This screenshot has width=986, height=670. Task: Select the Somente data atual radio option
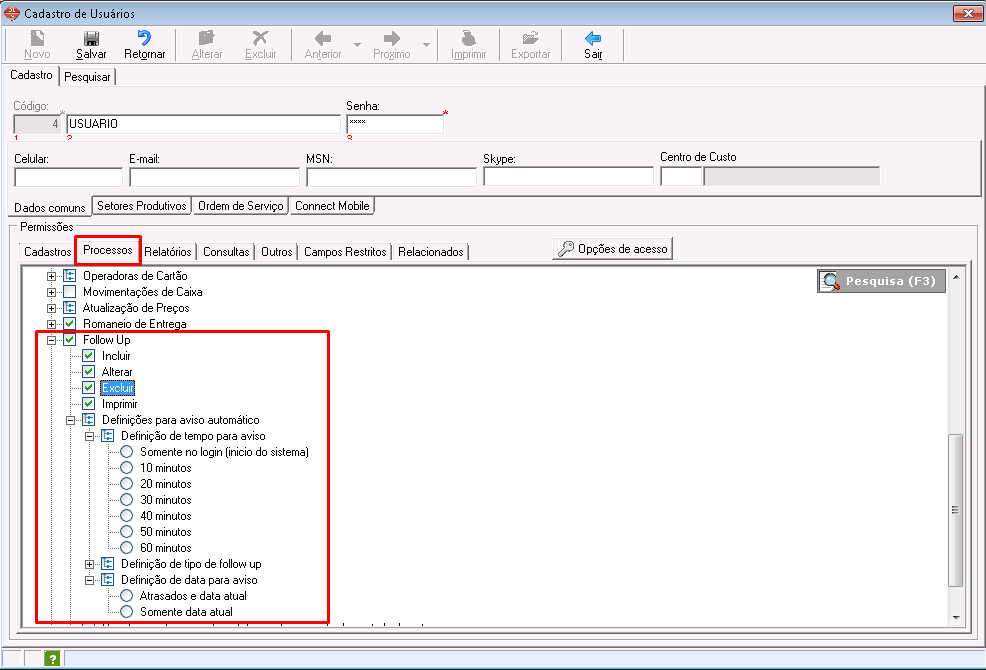point(126,611)
